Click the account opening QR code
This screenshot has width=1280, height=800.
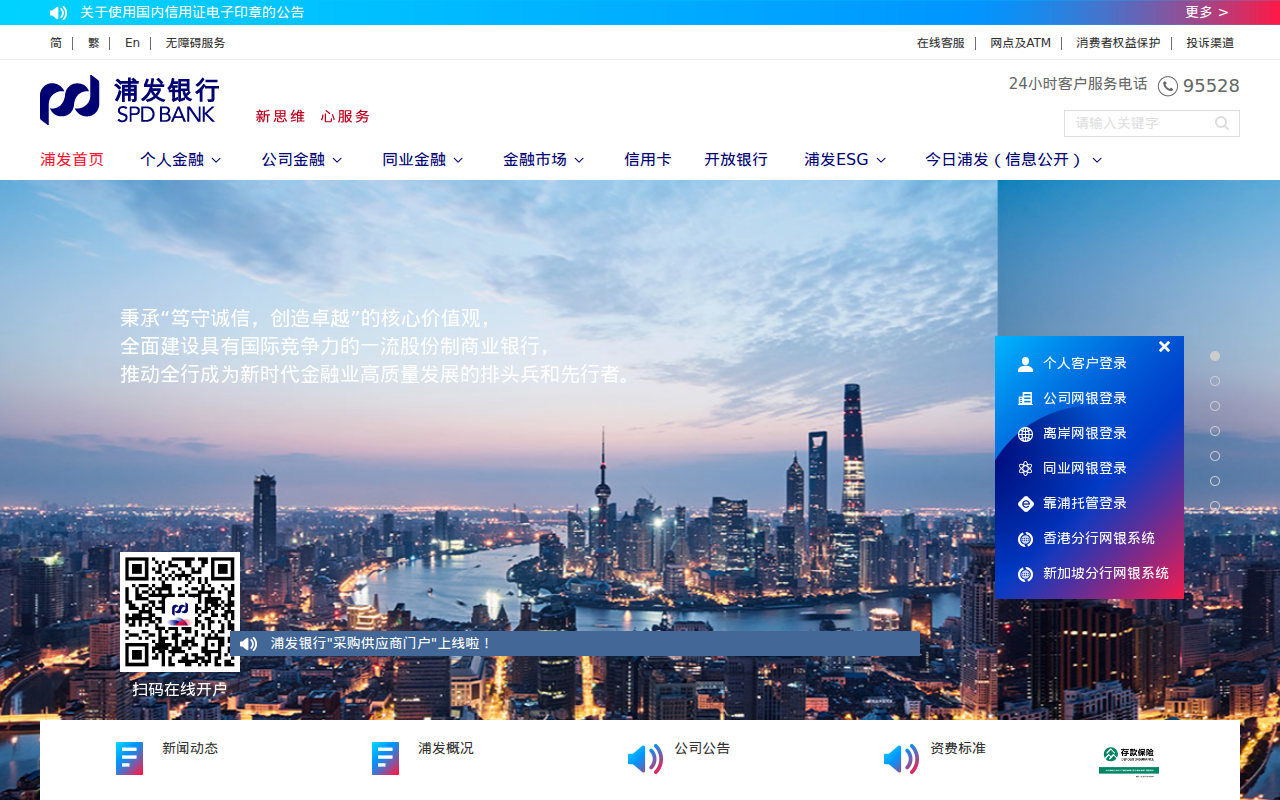pyautogui.click(x=180, y=612)
